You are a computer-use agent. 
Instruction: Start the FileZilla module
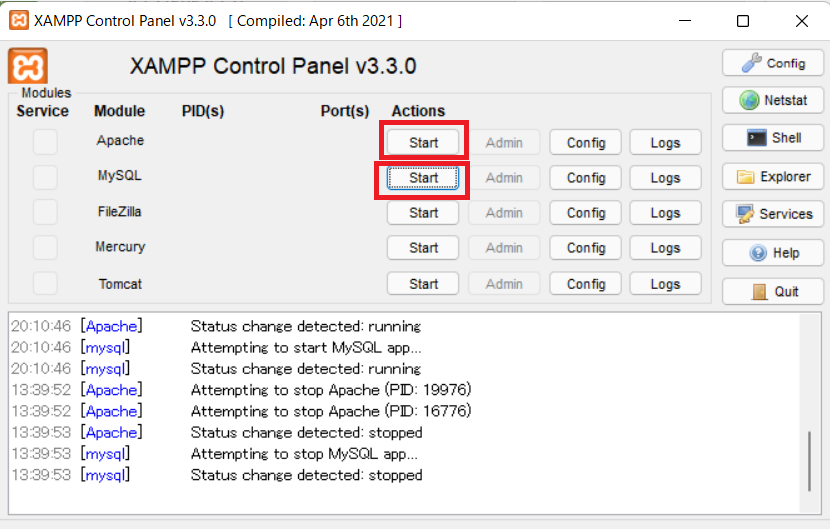pos(423,213)
